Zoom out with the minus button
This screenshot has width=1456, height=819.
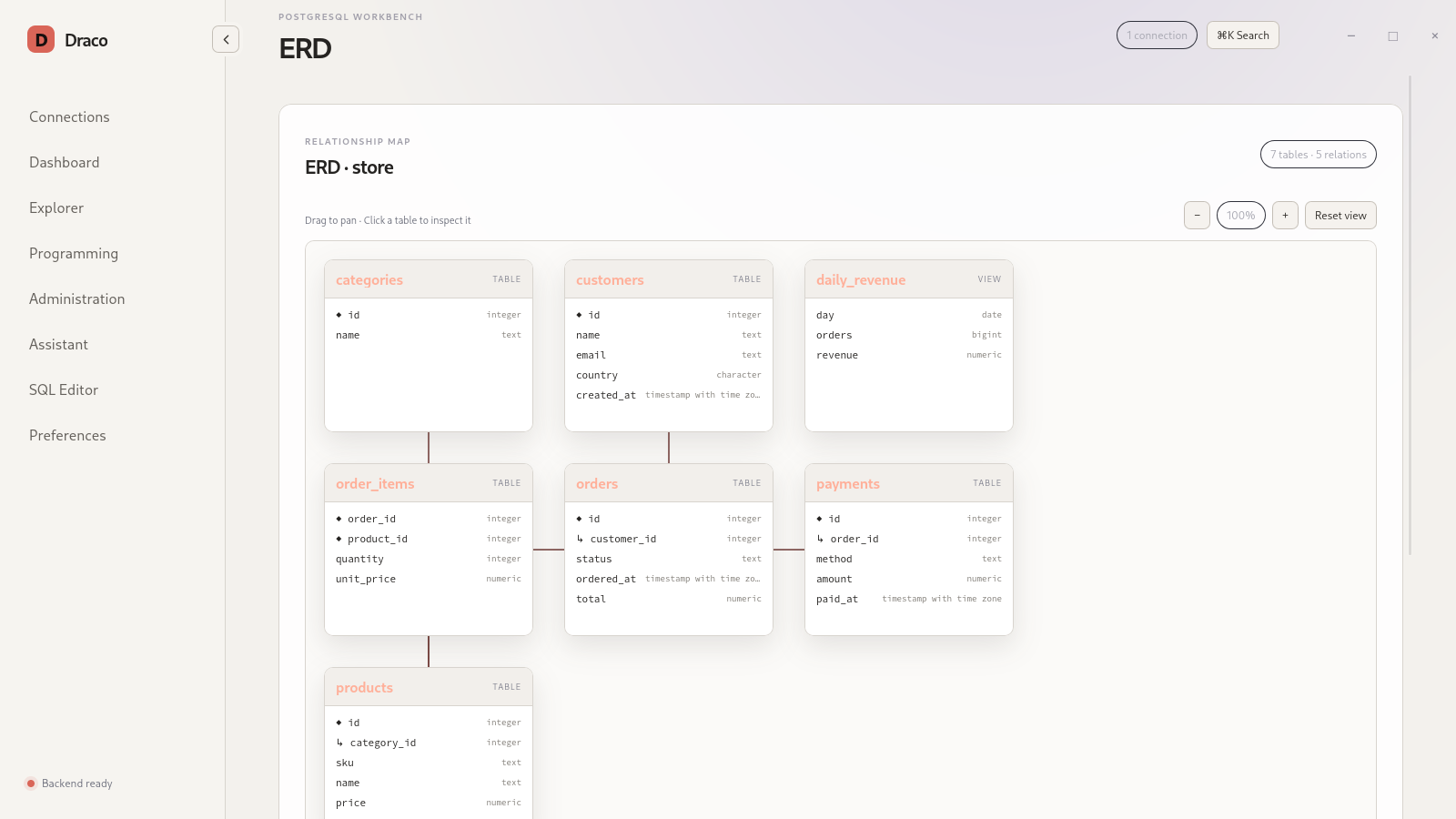tap(1197, 216)
